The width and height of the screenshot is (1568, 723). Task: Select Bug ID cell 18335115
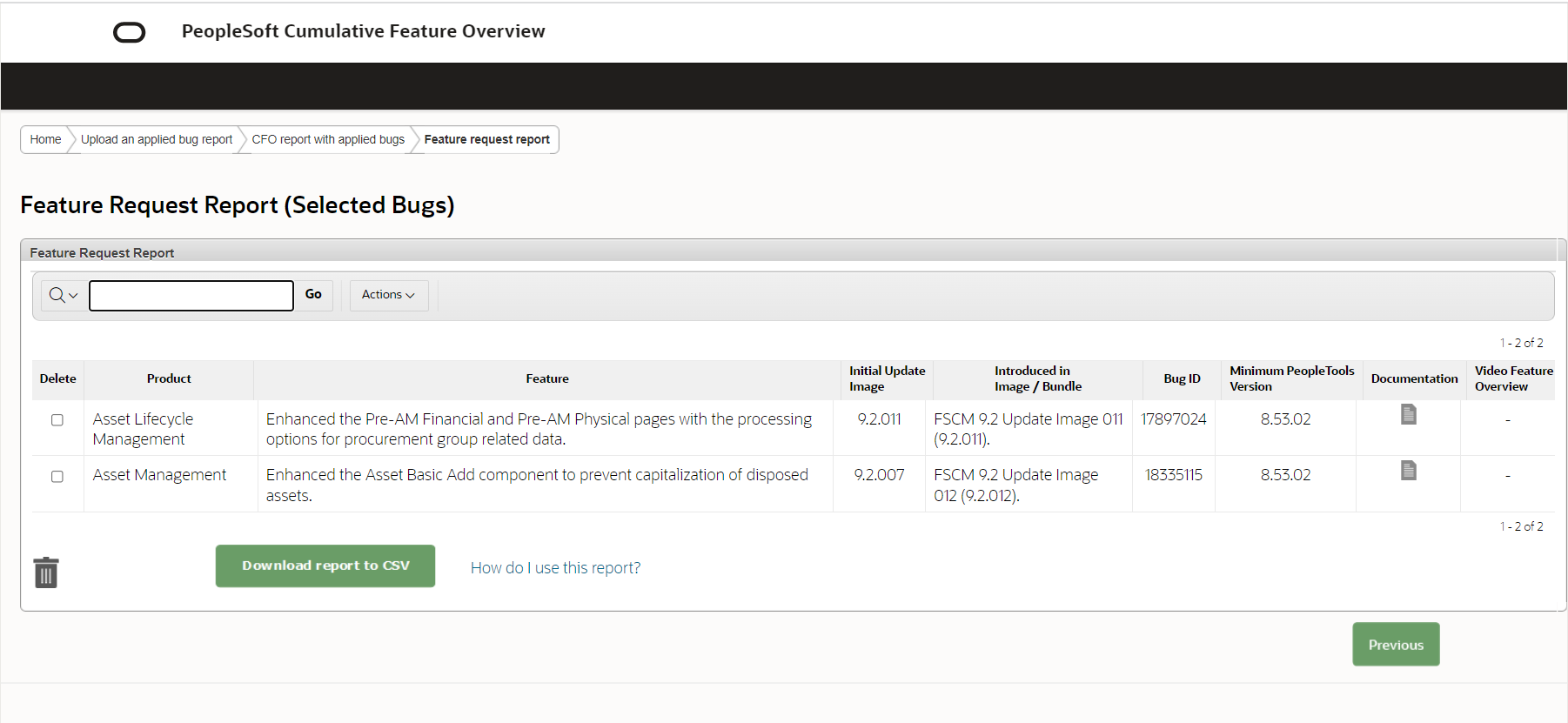pos(1174,475)
